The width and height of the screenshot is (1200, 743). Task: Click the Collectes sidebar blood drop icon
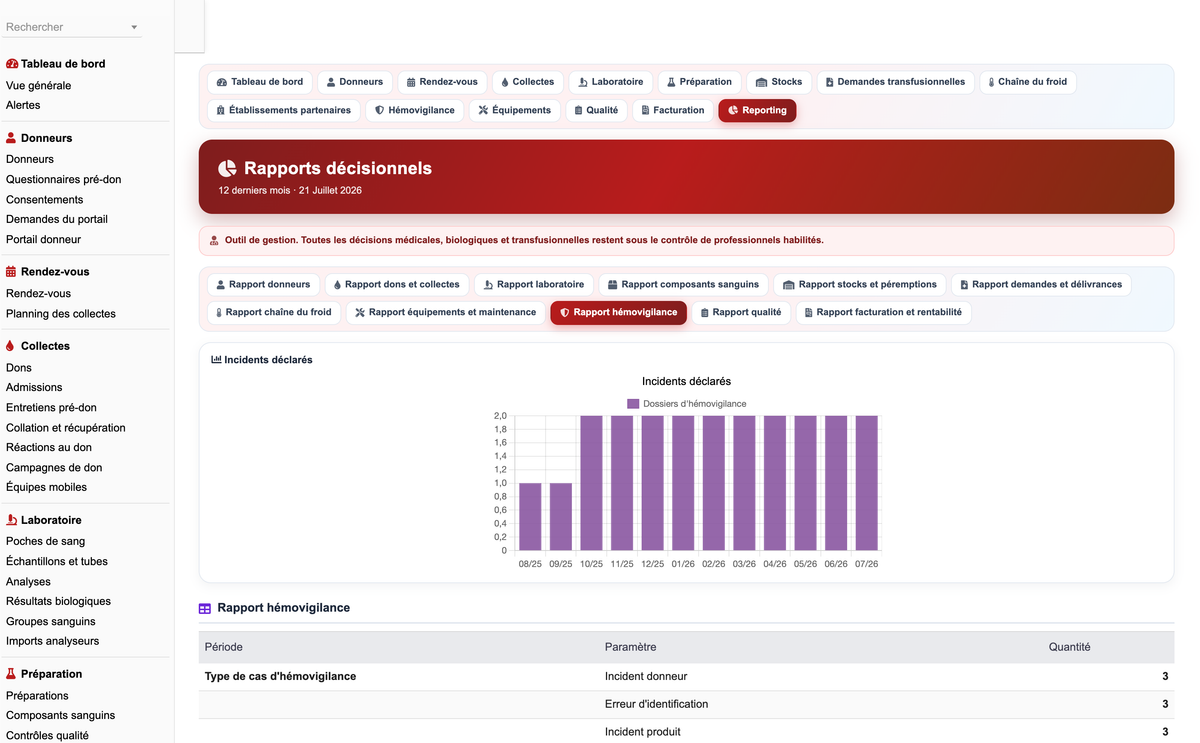[10, 346]
